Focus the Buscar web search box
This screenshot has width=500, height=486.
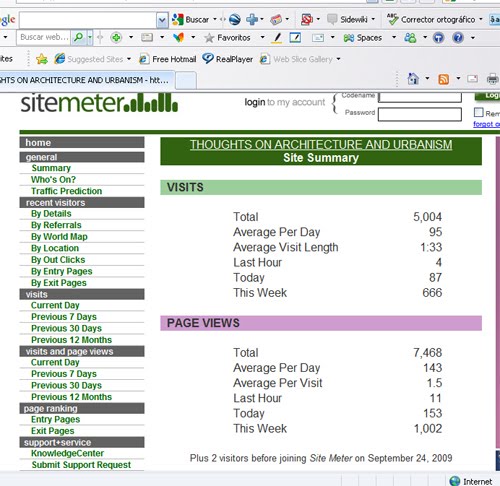(44, 37)
